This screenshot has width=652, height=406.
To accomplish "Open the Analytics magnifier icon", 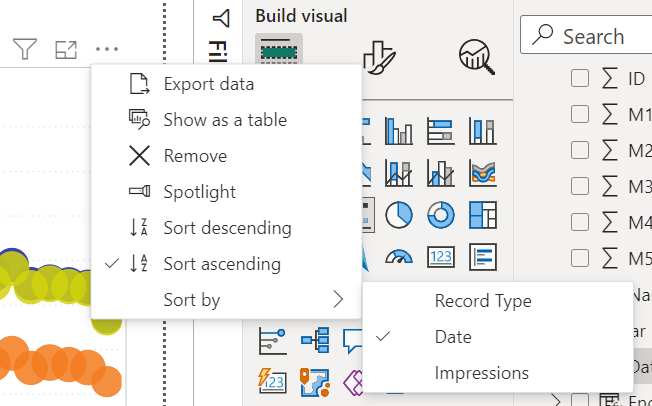I will [477, 57].
